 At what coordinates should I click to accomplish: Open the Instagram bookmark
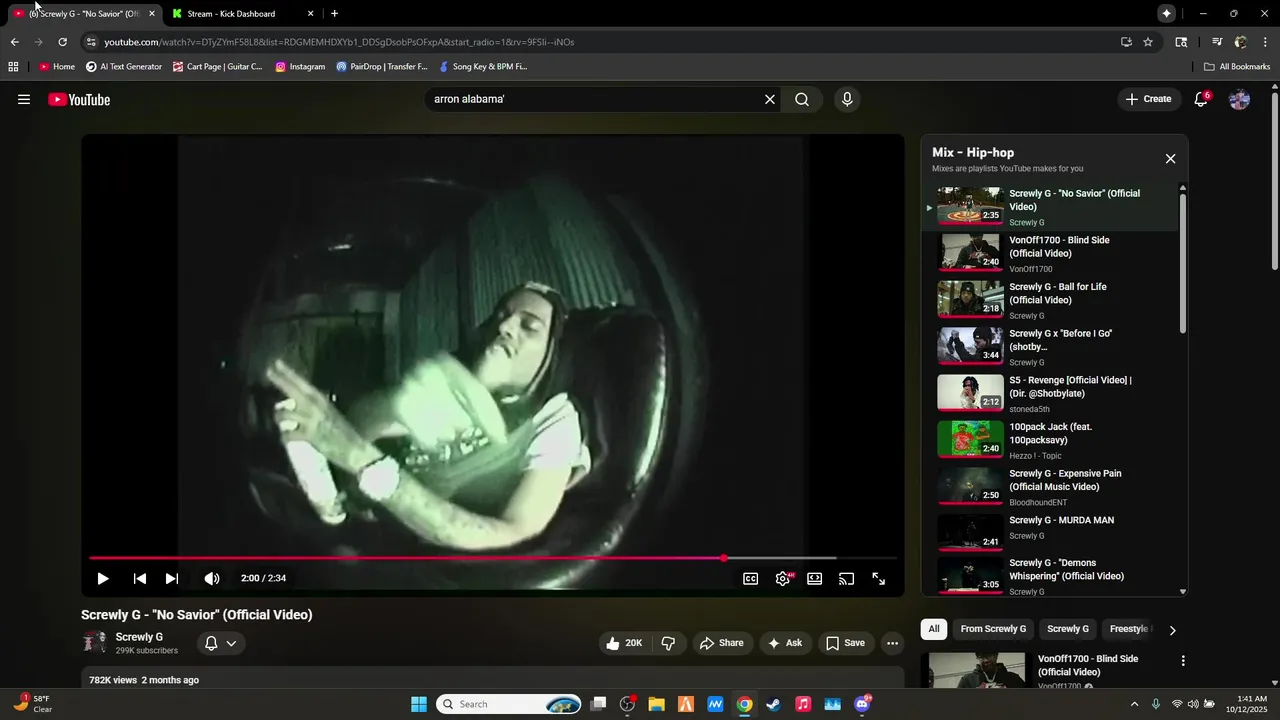tap(300, 67)
